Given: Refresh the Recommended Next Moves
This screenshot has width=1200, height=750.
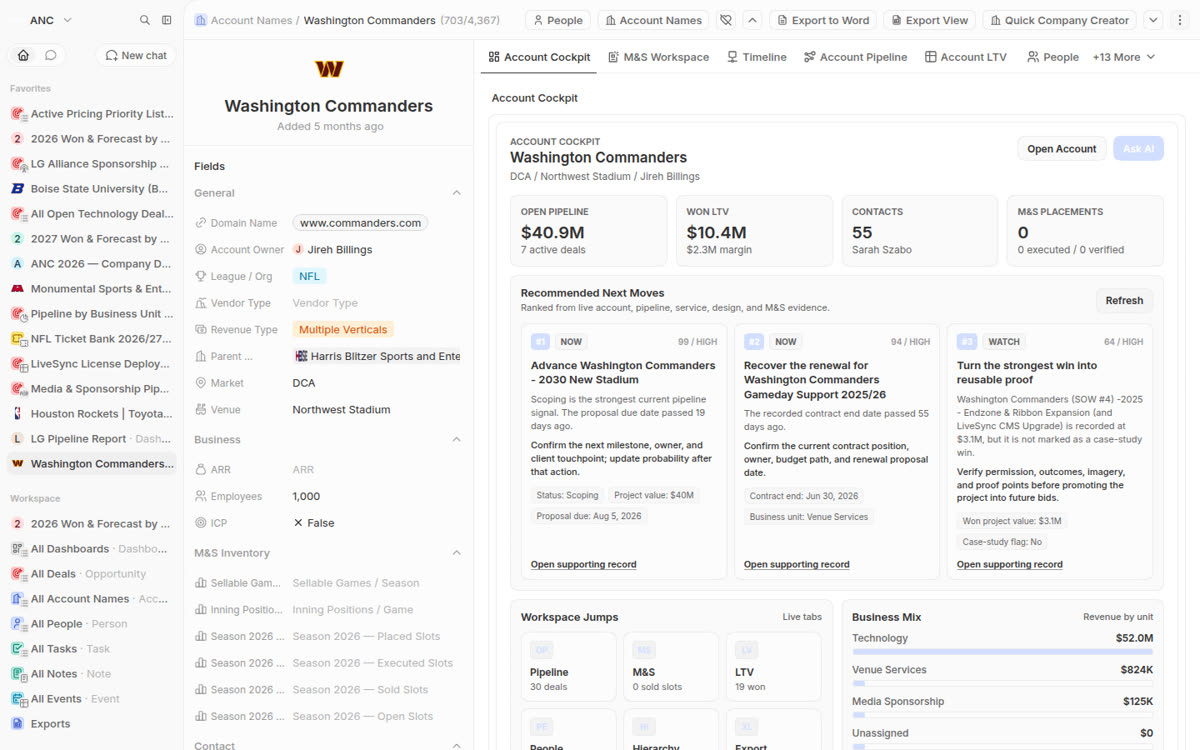Looking at the screenshot, I should (x=1124, y=300).
